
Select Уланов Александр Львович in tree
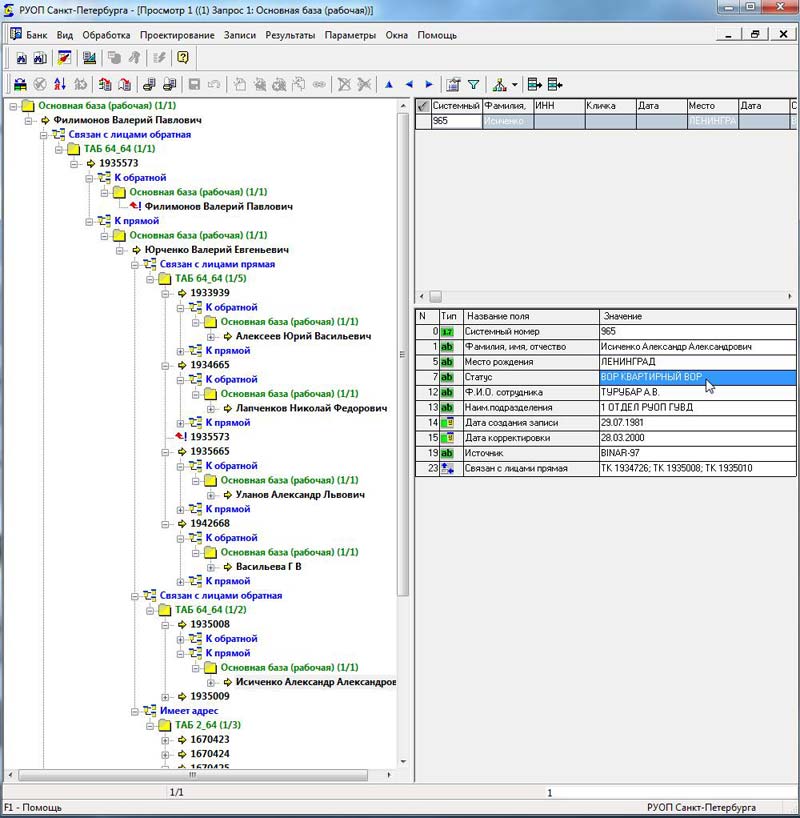(300, 495)
